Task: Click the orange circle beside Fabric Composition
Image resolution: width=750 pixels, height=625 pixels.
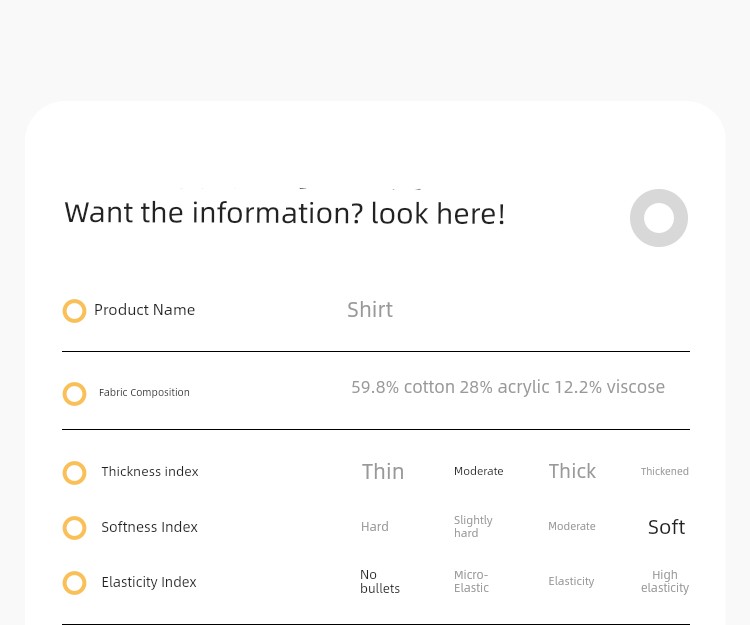Action: [x=74, y=394]
